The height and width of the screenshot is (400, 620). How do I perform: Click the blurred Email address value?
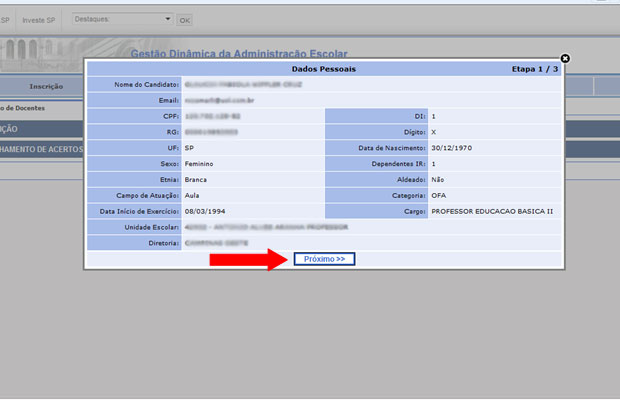217,100
